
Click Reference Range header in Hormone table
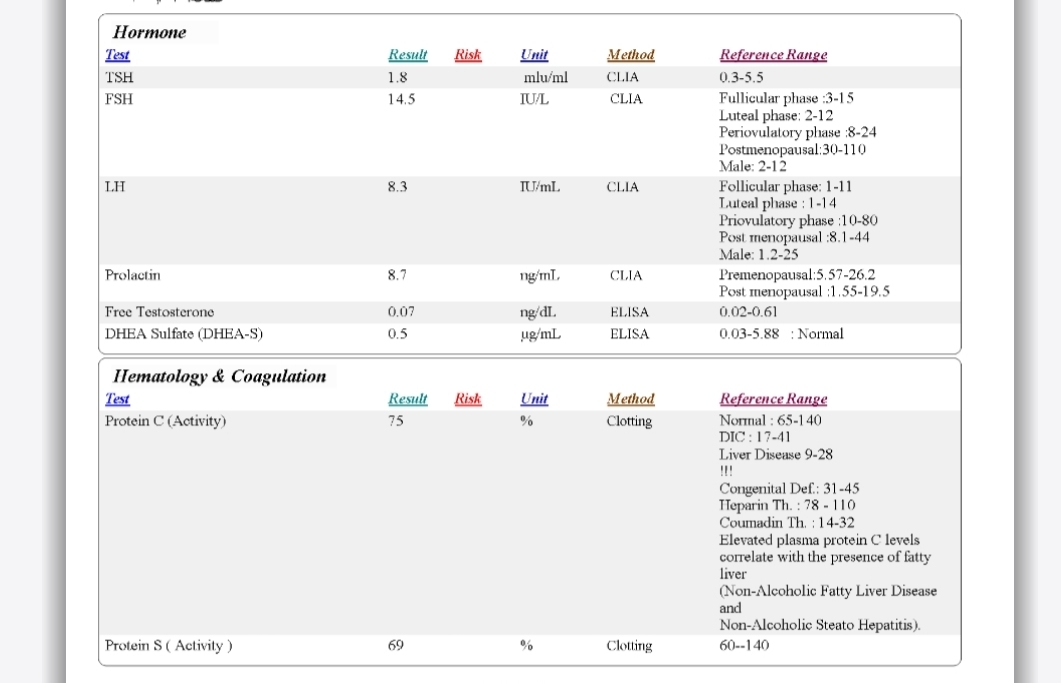point(773,55)
